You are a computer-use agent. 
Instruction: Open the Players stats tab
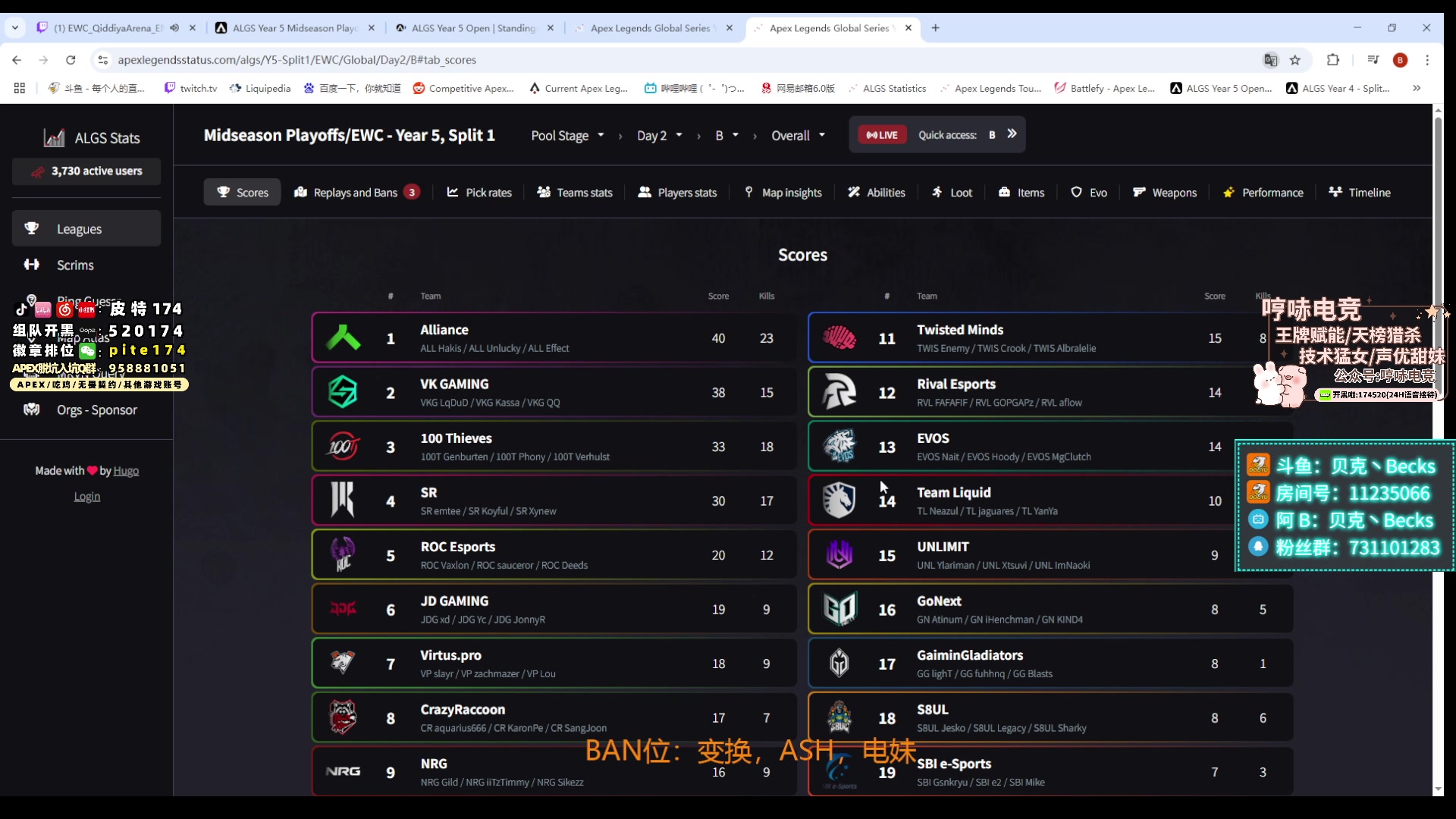[x=677, y=193]
